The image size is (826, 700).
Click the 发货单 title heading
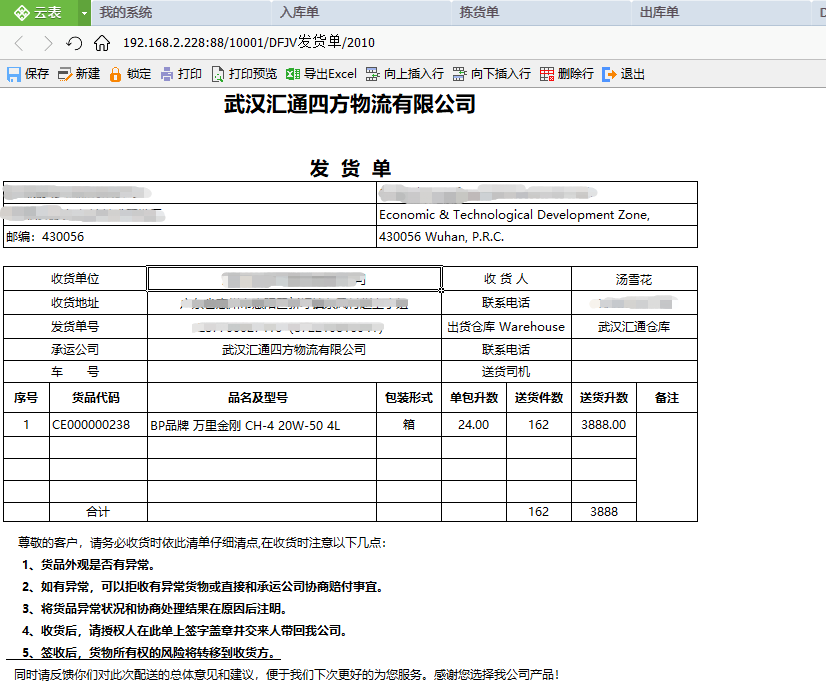[350, 169]
